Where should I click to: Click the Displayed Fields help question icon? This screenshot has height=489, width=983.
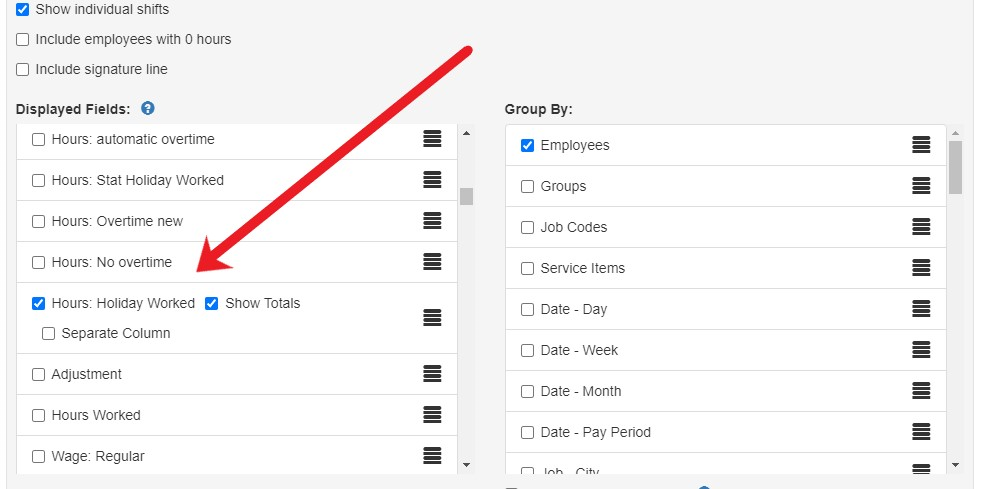pyautogui.click(x=147, y=108)
